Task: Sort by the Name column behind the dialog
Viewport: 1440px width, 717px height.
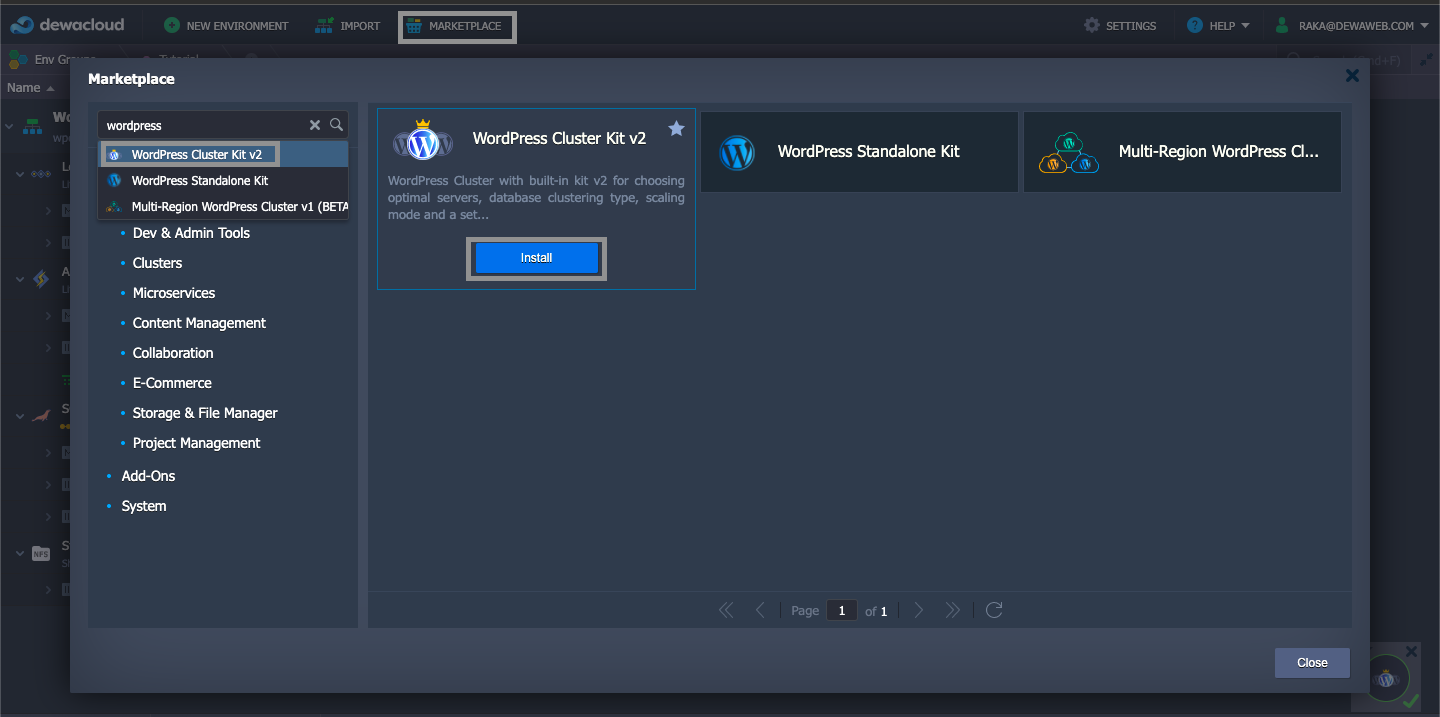Action: coord(30,88)
